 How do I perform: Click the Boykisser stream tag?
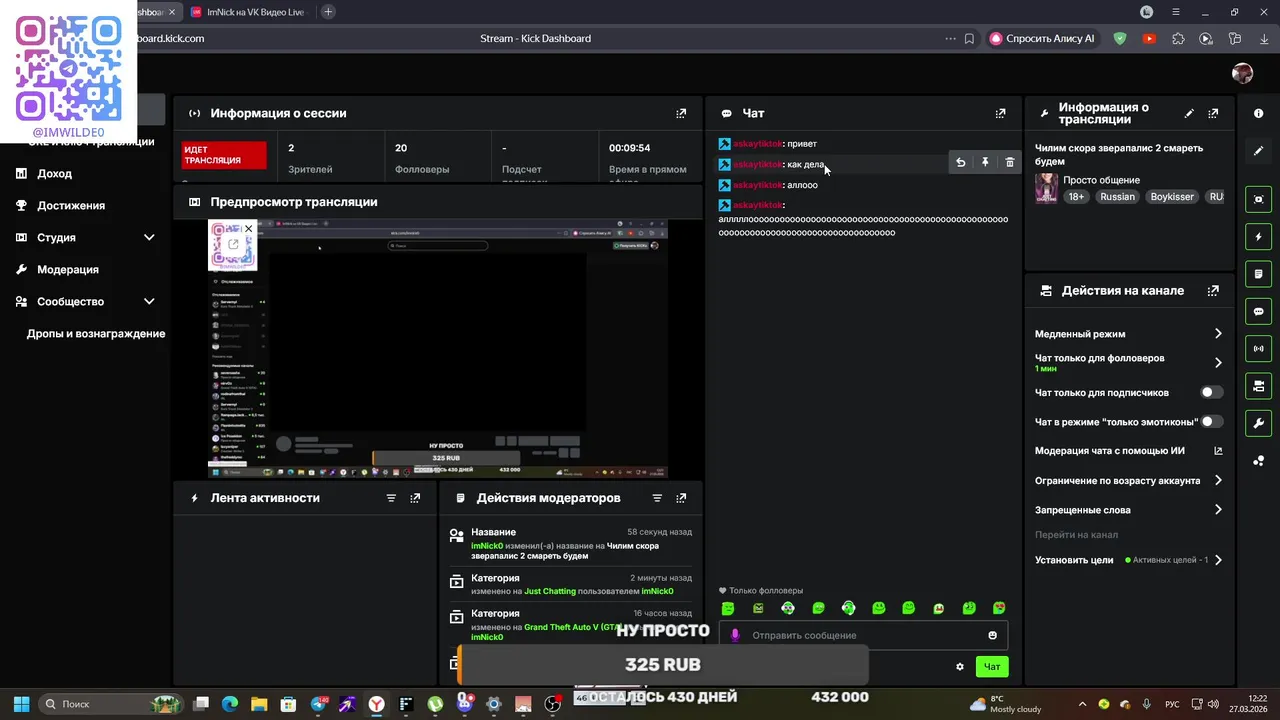pos(1172,197)
